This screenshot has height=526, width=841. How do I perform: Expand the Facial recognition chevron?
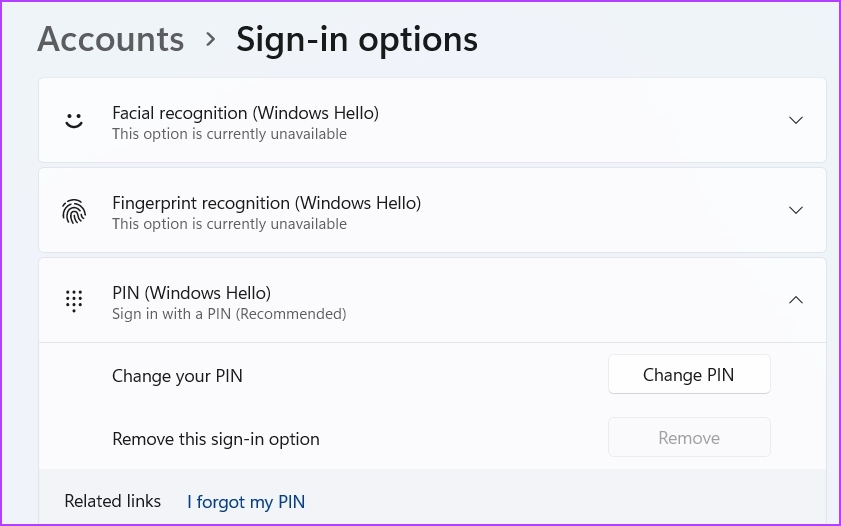pos(796,120)
